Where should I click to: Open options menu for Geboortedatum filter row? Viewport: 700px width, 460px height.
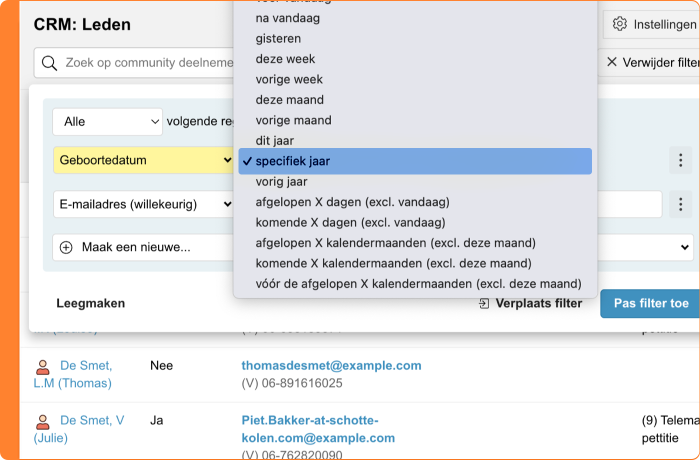pyautogui.click(x=680, y=160)
